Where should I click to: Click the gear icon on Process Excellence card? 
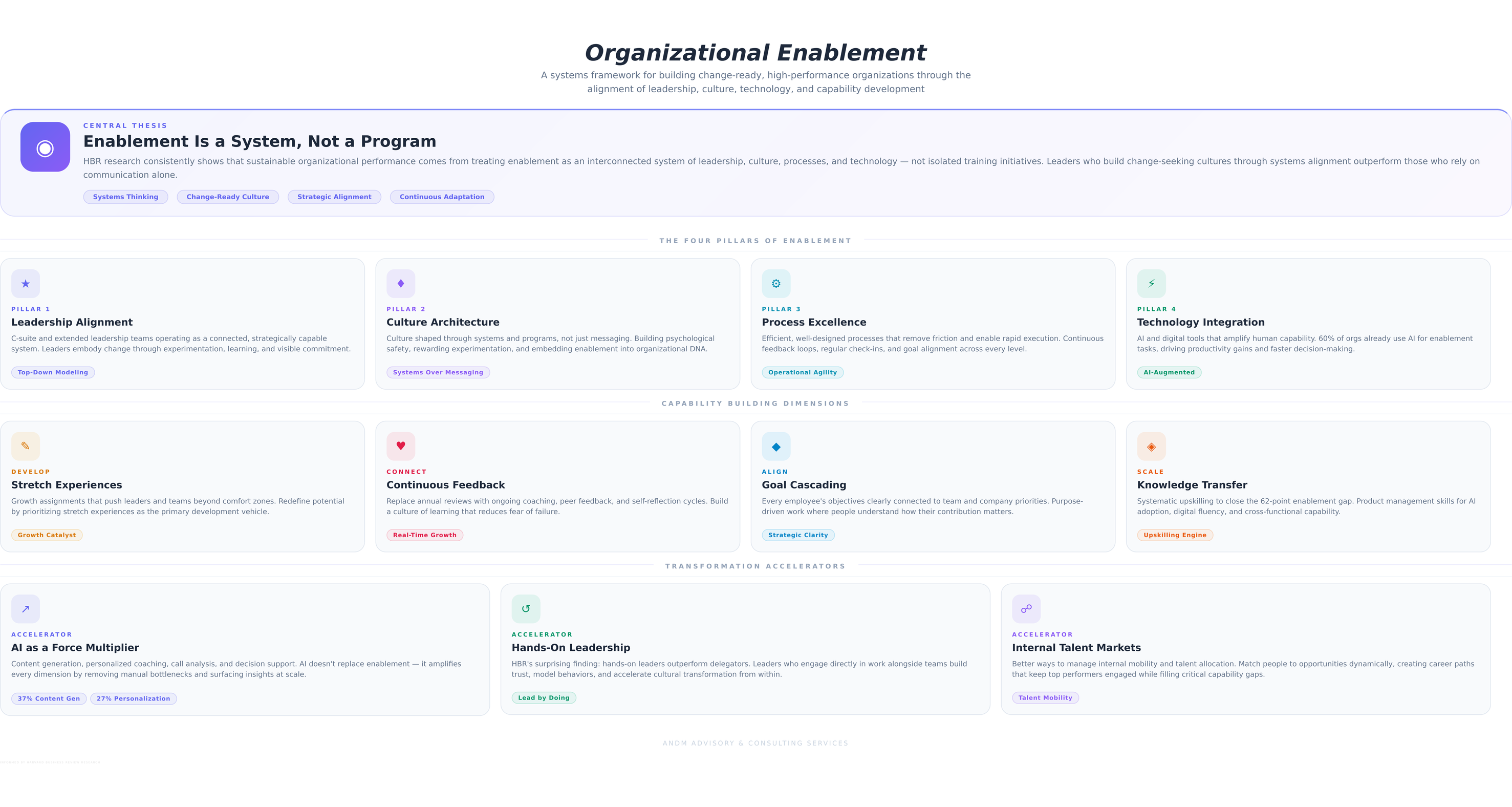(x=776, y=284)
